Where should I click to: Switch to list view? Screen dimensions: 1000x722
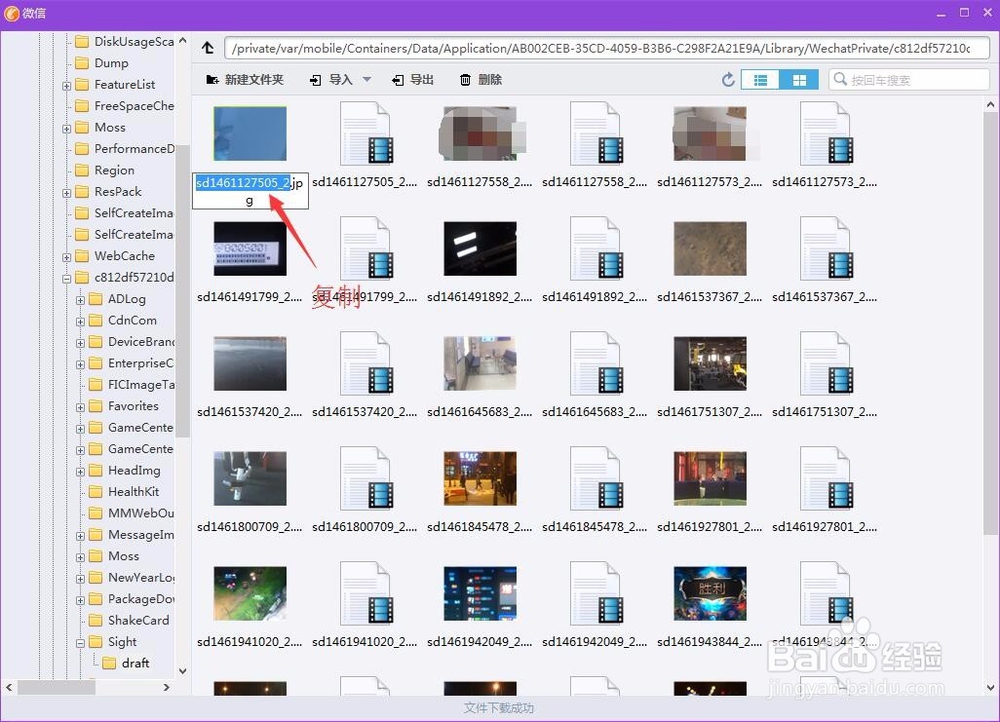(760, 80)
